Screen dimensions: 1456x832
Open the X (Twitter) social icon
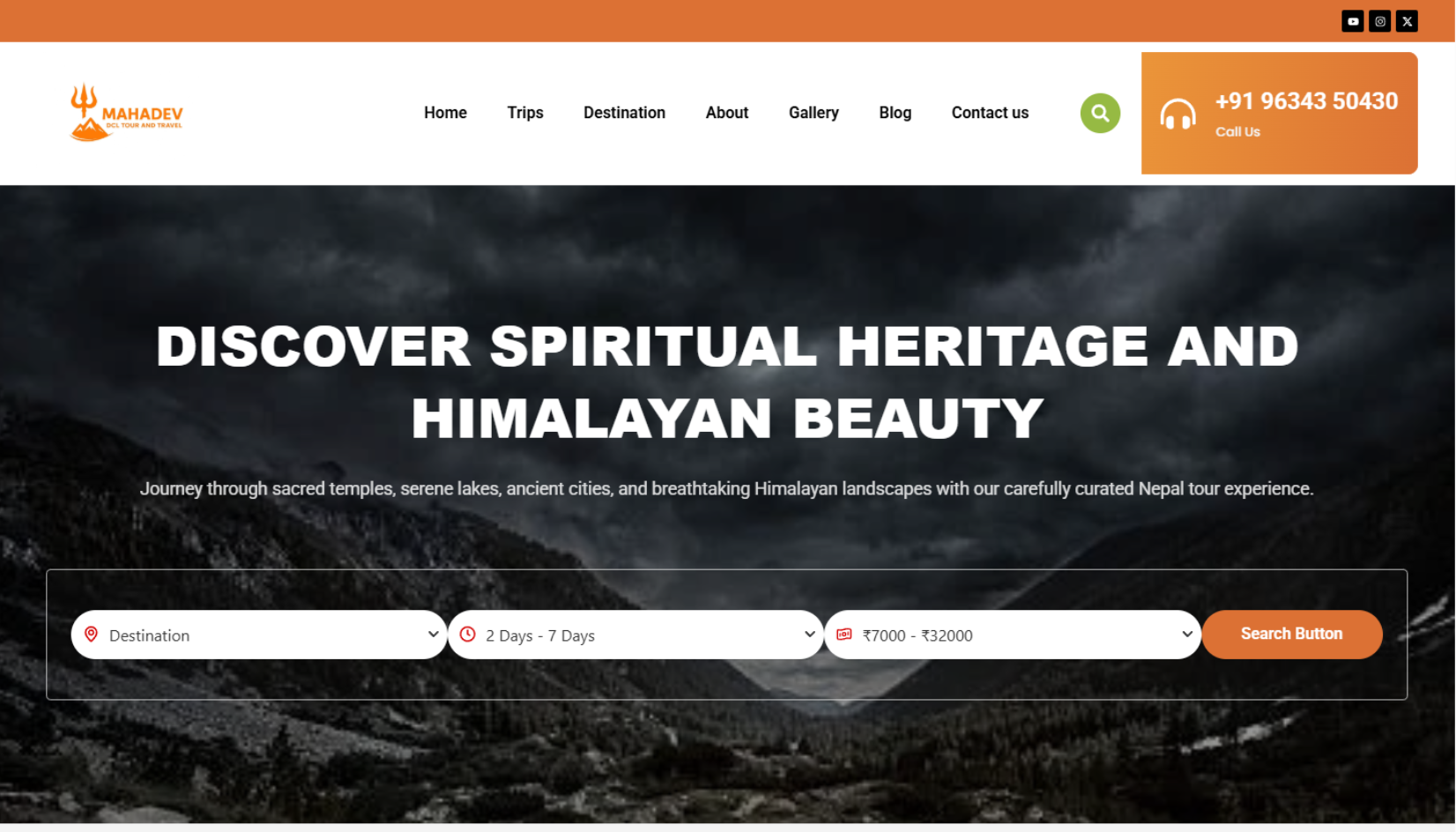click(1407, 21)
